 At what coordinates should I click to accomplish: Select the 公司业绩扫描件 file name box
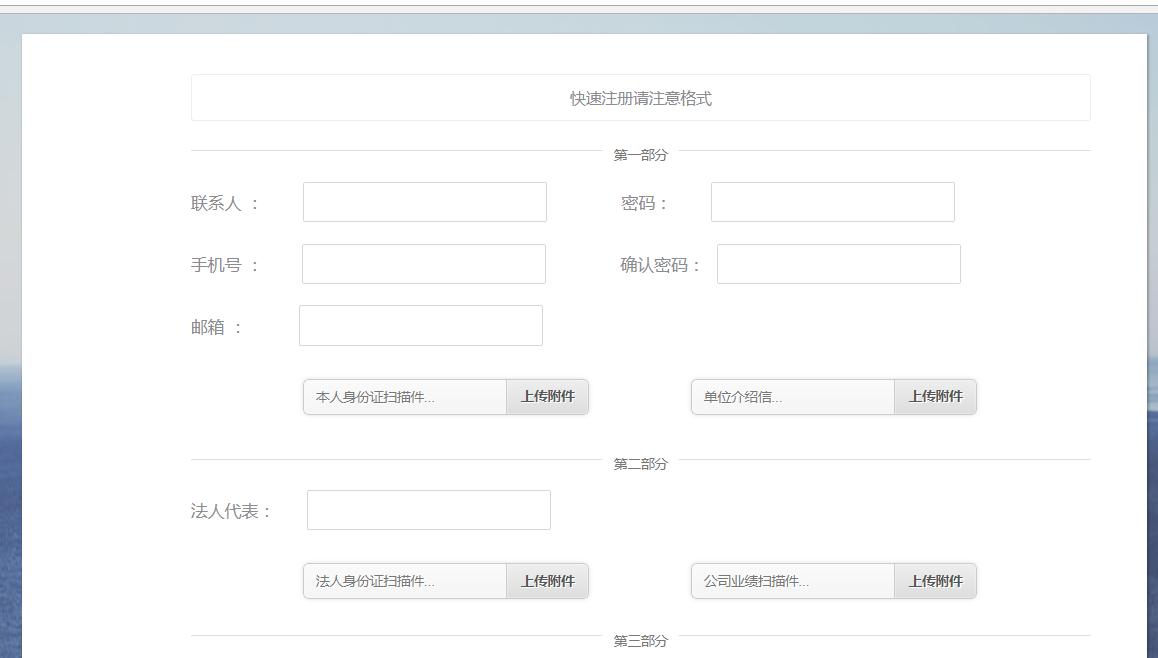pos(792,581)
